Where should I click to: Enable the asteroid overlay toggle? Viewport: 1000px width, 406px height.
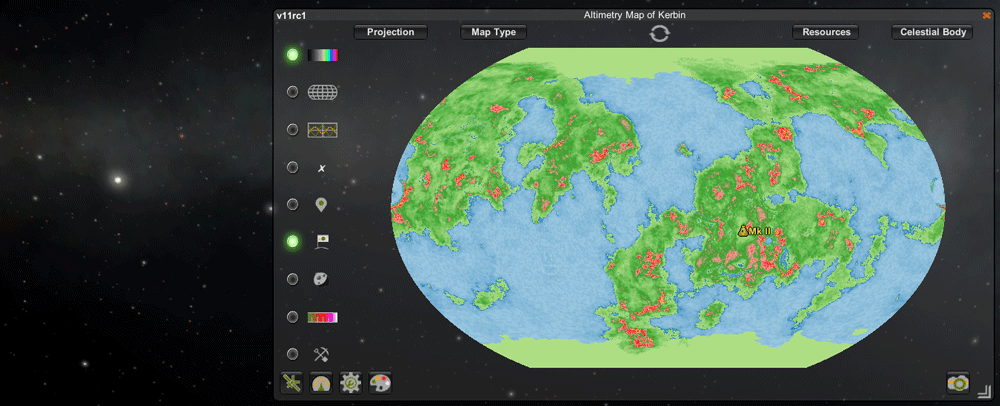tap(293, 279)
